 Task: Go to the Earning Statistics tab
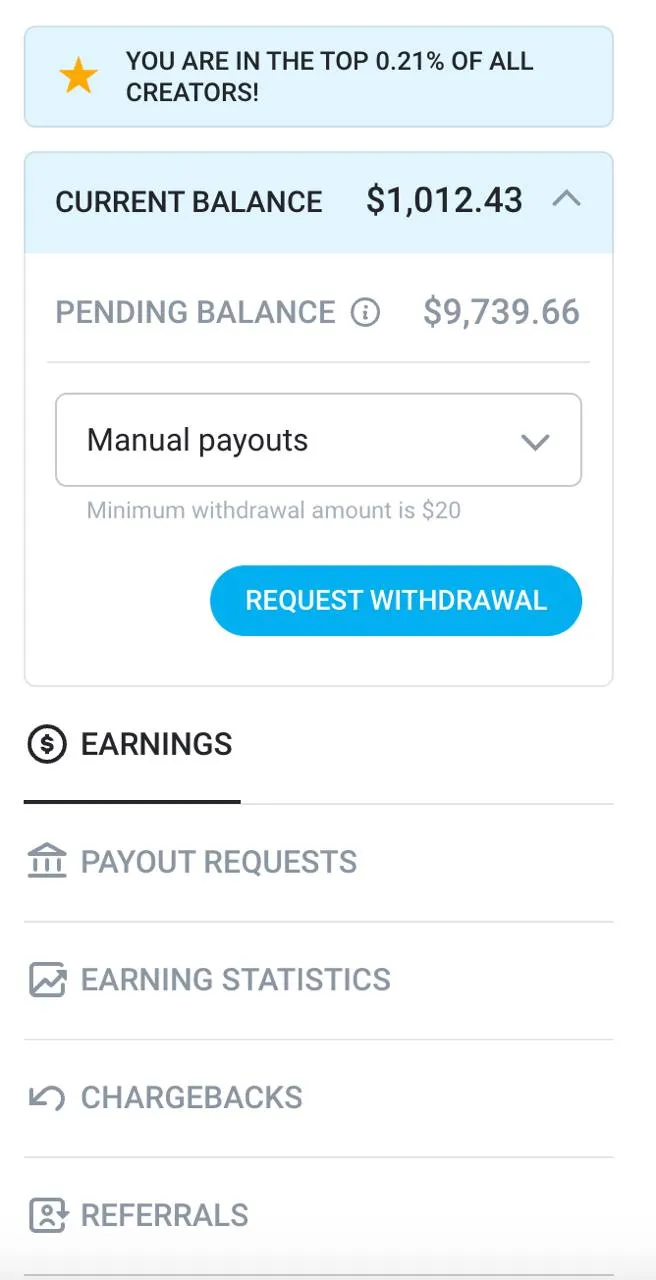pyautogui.click(x=235, y=979)
